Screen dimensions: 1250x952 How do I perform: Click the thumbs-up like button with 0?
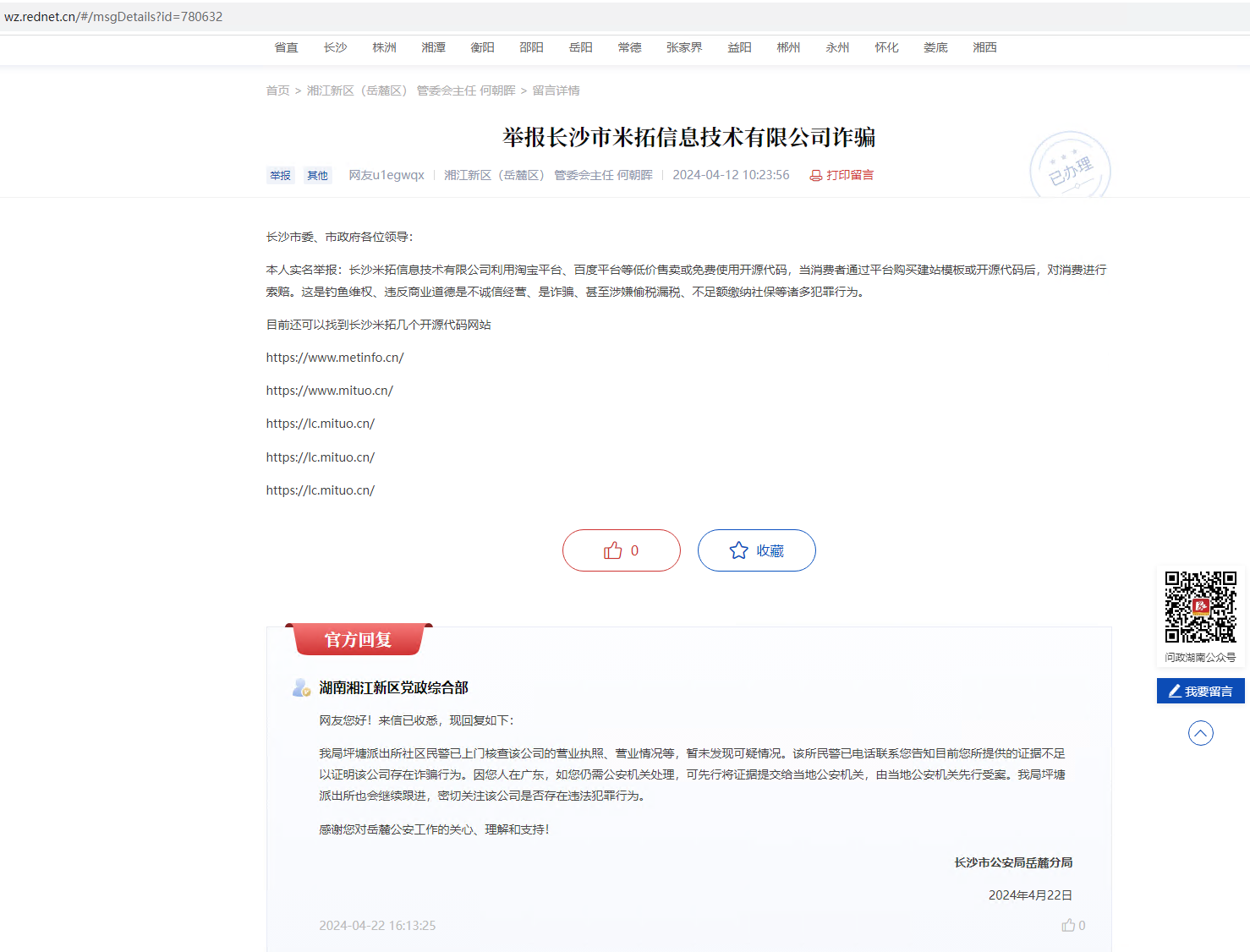point(622,550)
